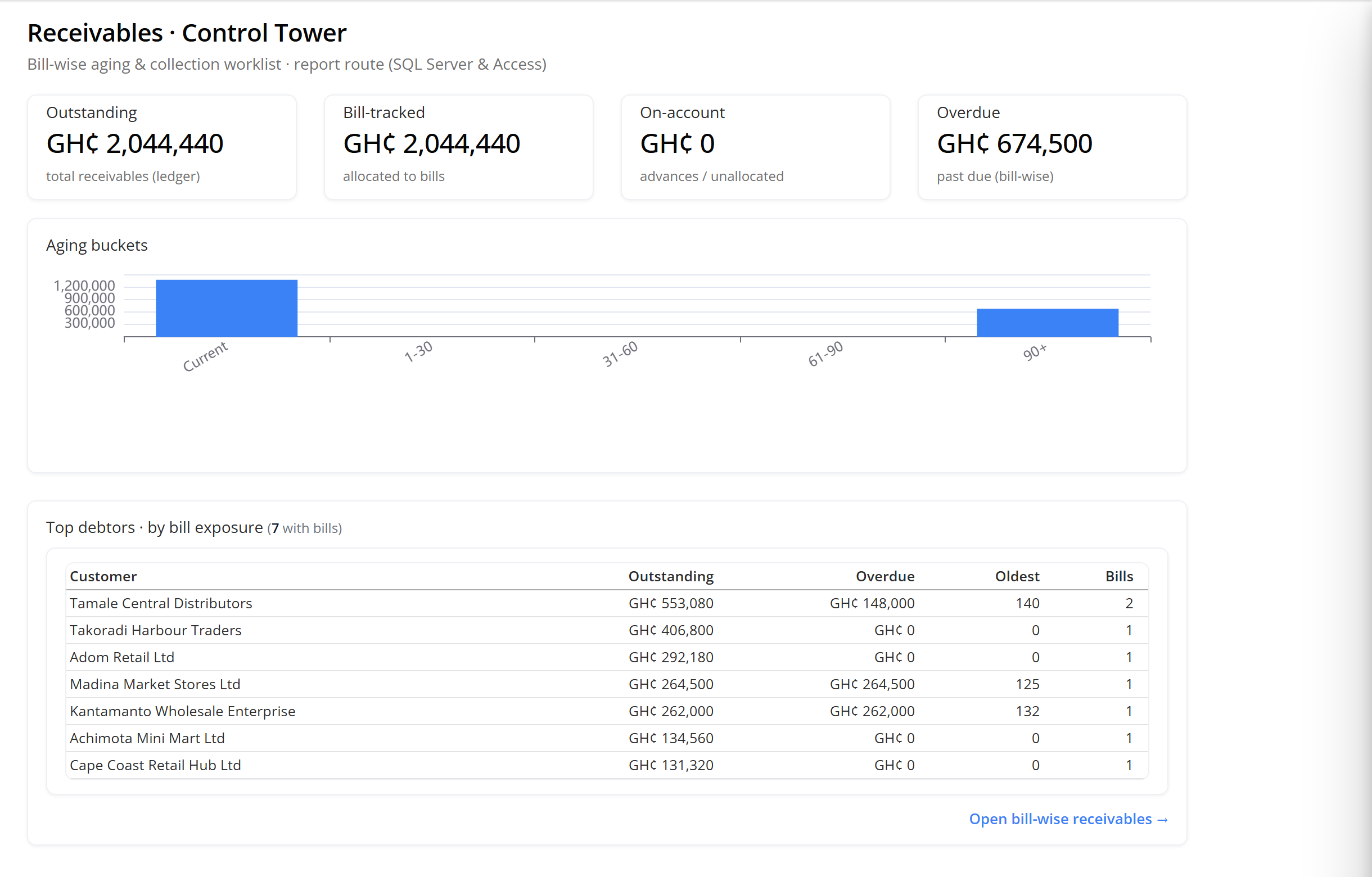Select the Overdue GH₵ 674,500 card
The height and width of the screenshot is (877, 1372).
1053,147
